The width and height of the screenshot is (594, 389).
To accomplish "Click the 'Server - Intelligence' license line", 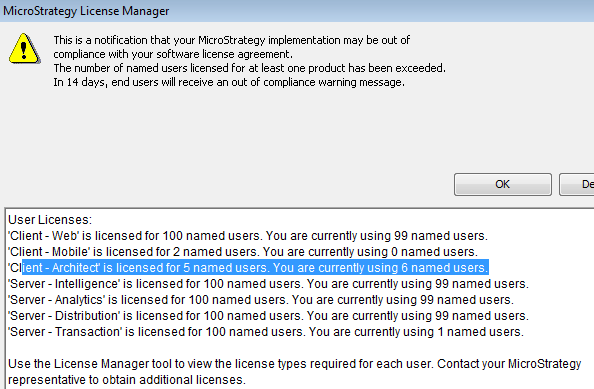I will [x=268, y=284].
